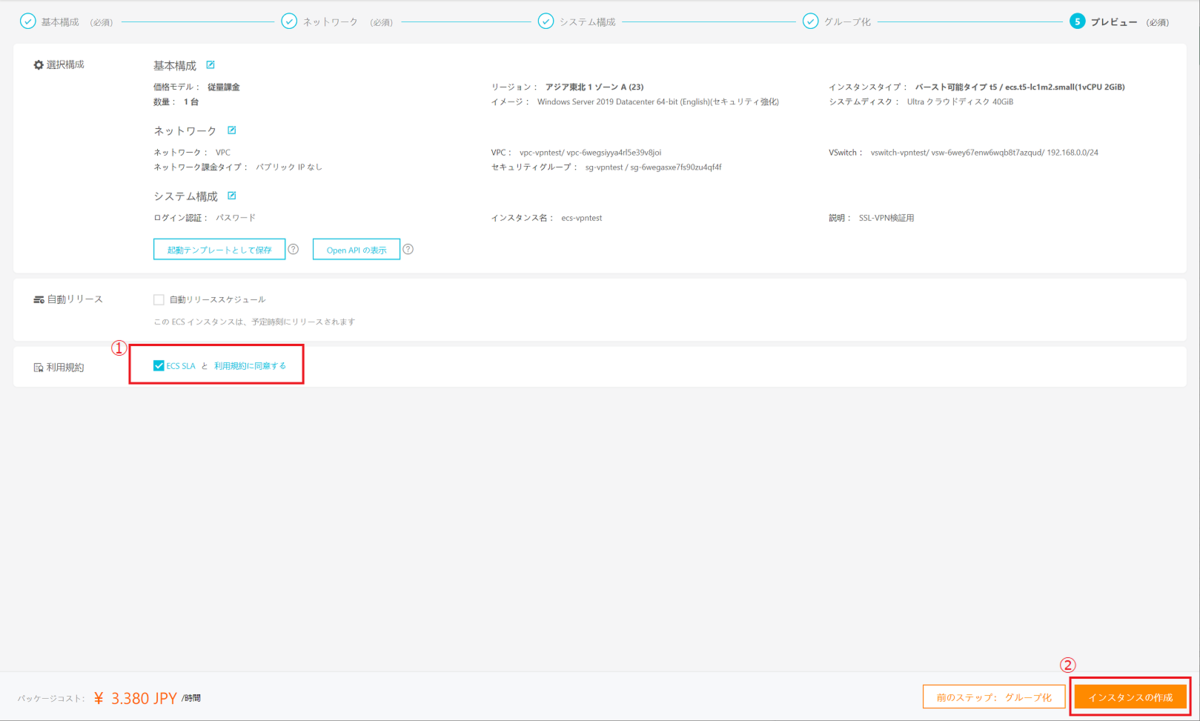Click the checkmark icon of グループ化 step
1200x721 pixels.
pos(811,21)
